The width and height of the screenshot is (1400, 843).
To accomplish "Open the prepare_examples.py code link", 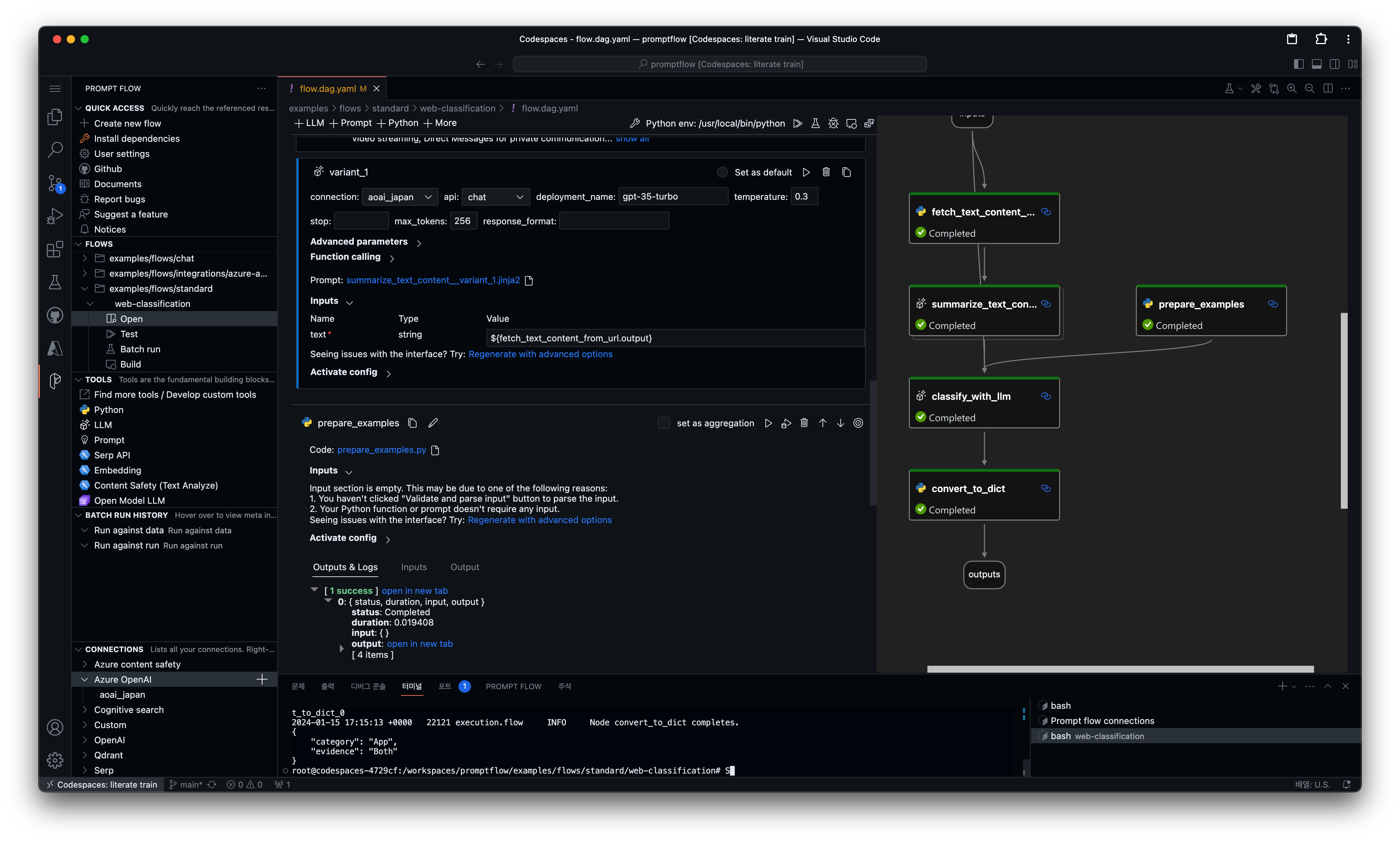I will pos(381,449).
